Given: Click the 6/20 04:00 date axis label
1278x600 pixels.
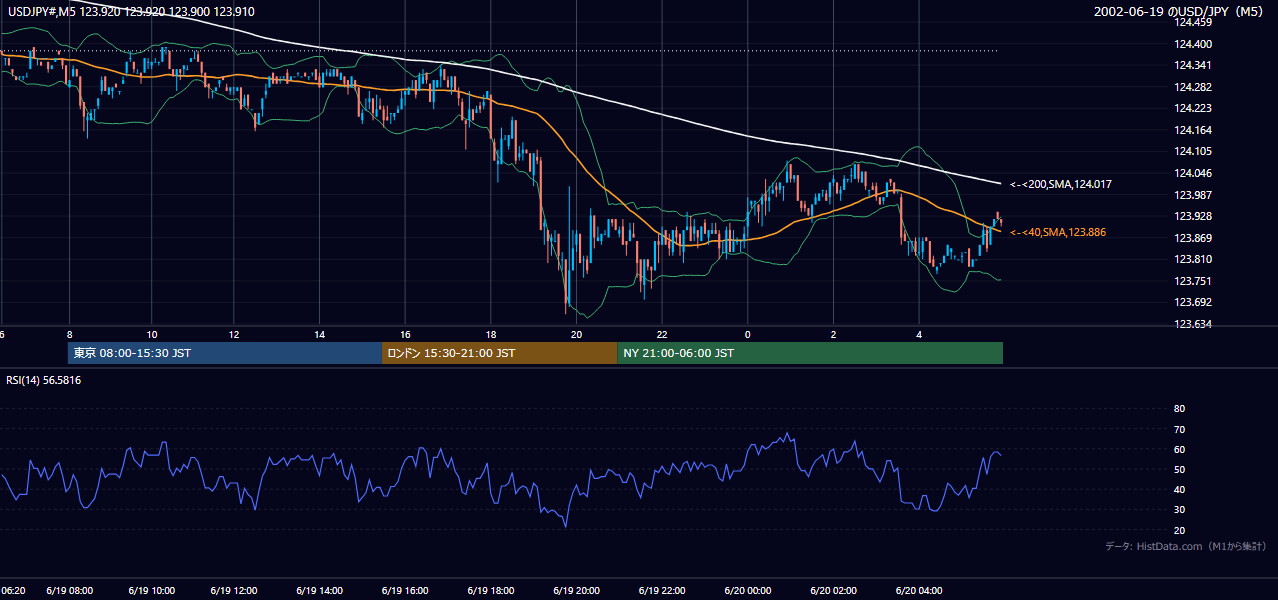Looking at the screenshot, I should (x=920, y=590).
